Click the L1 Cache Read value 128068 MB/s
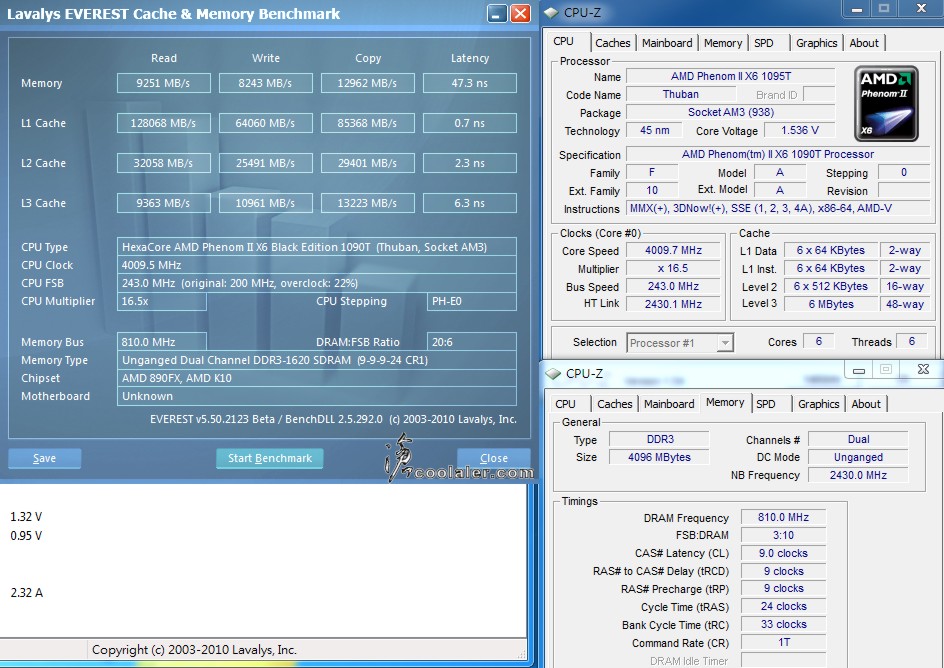 coord(164,123)
